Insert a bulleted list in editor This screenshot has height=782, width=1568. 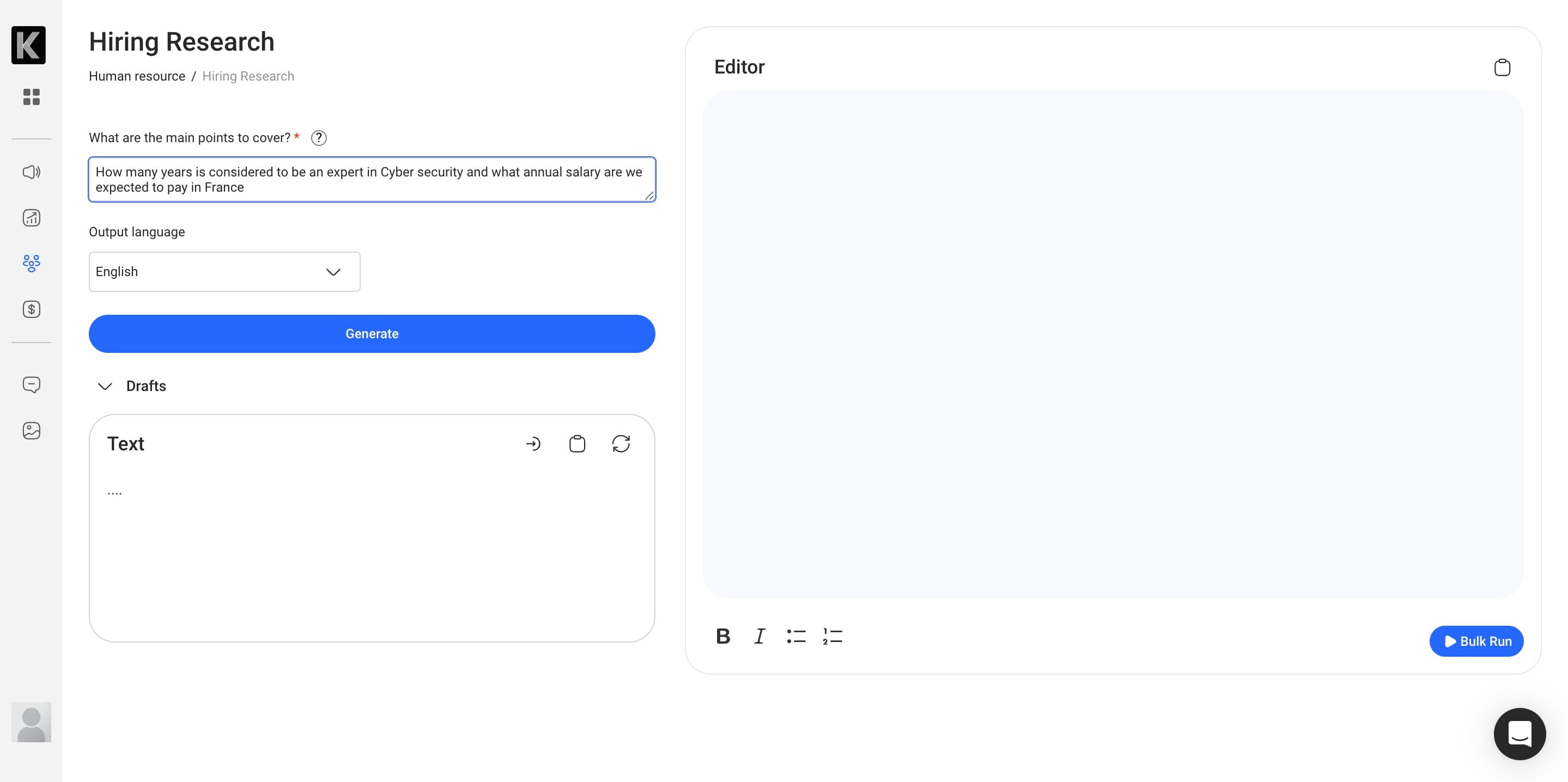coord(795,637)
